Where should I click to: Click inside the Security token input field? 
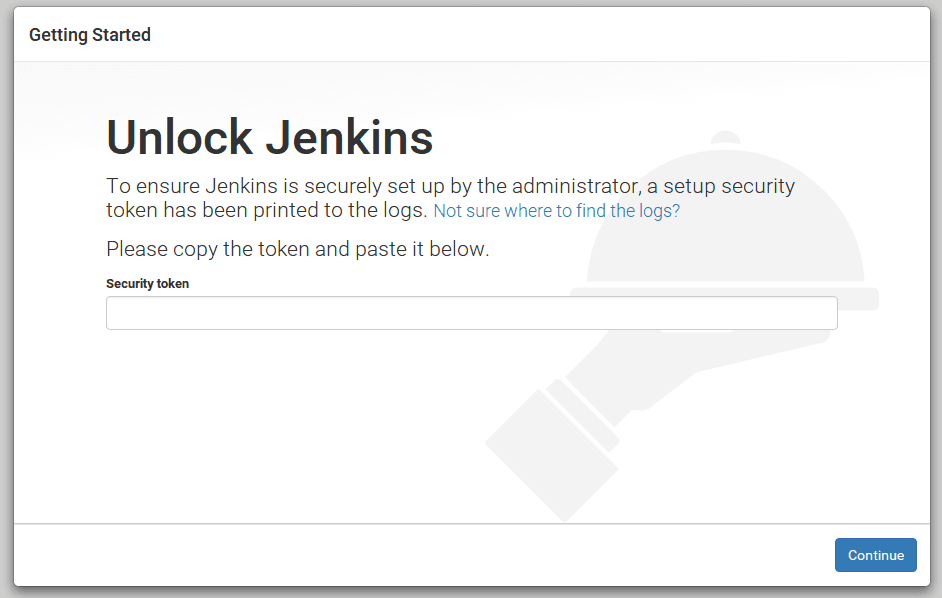[471, 313]
